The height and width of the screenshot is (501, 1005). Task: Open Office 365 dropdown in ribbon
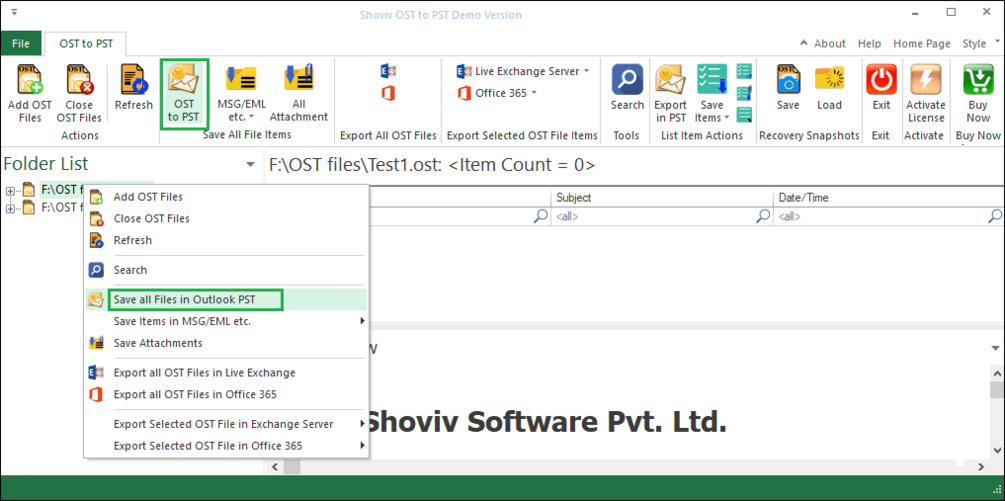click(497, 94)
